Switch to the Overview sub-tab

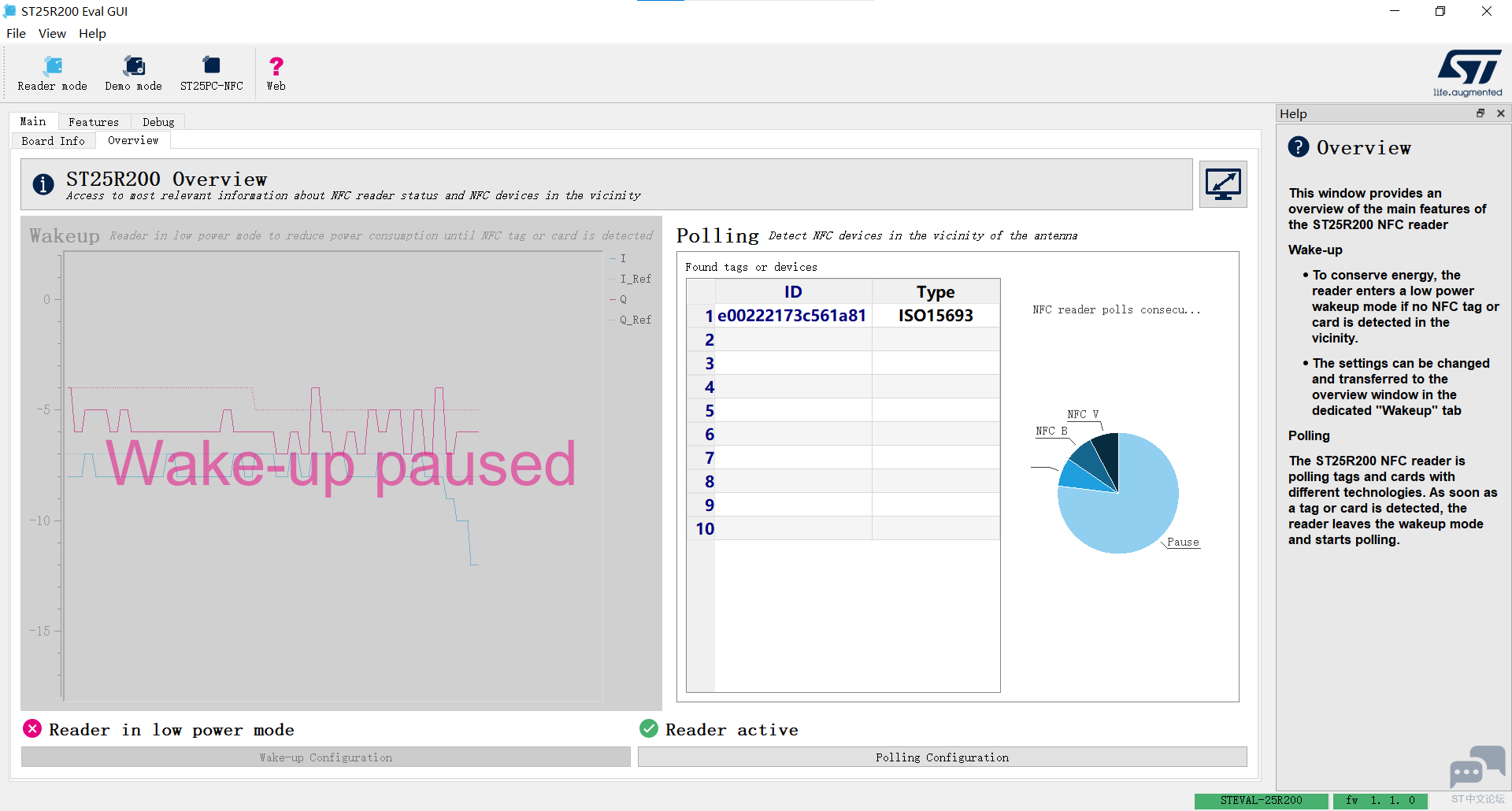click(133, 140)
